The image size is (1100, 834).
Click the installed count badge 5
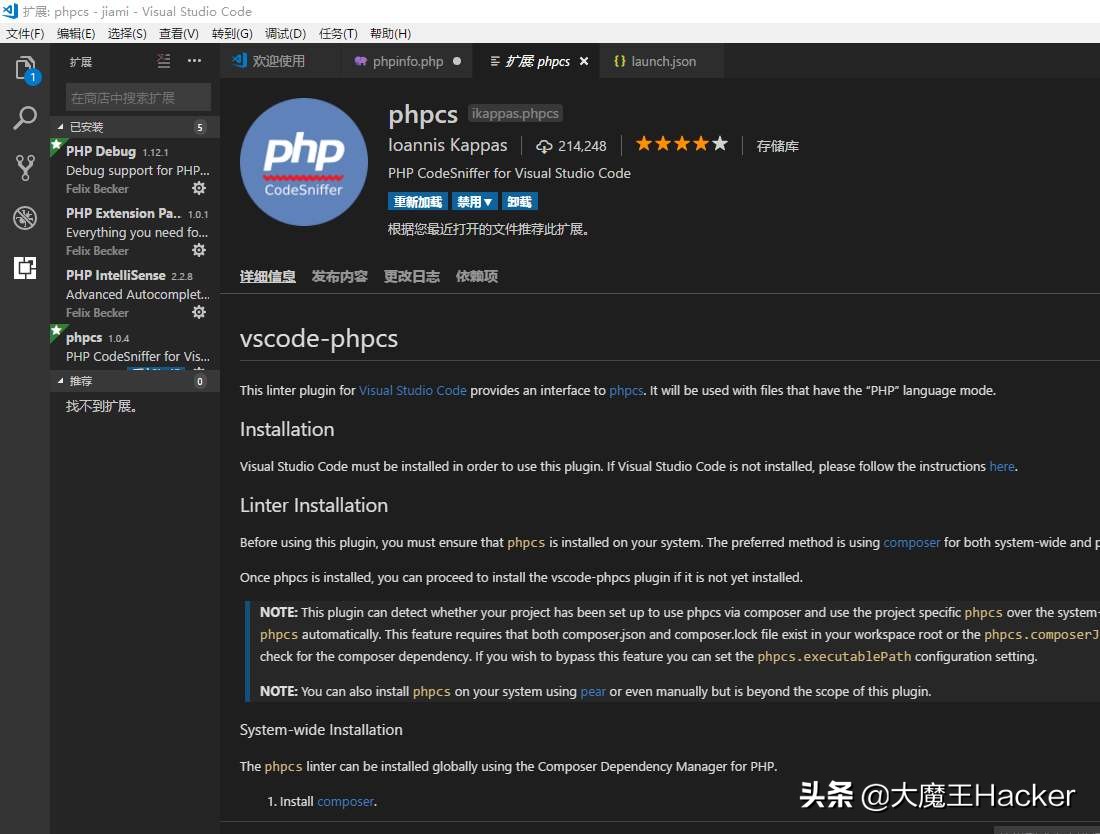click(x=200, y=127)
